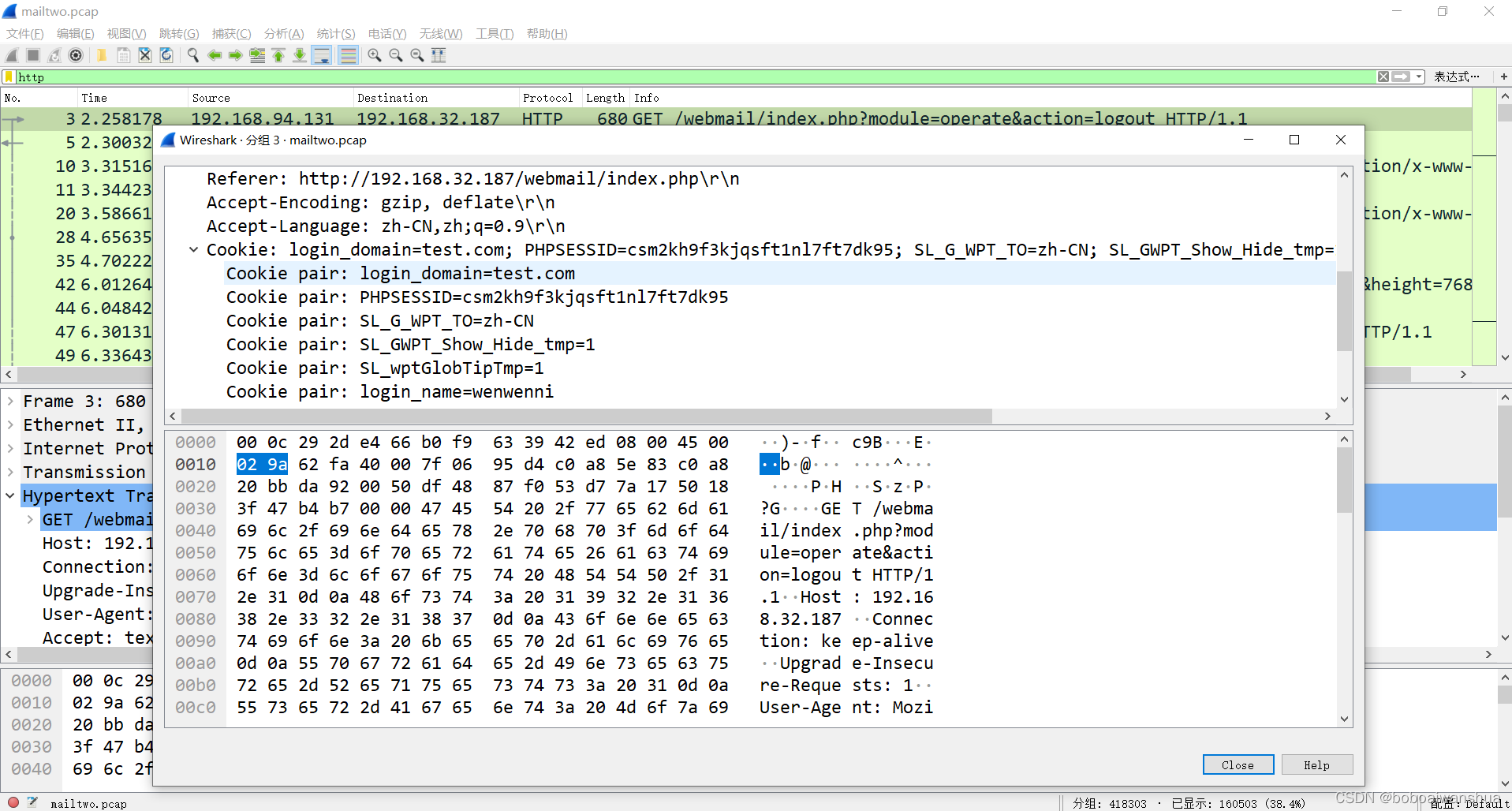Viewport: 1512px width, 811px height.
Task: Expand Frame 3 in main details pane
Action: (x=10, y=402)
